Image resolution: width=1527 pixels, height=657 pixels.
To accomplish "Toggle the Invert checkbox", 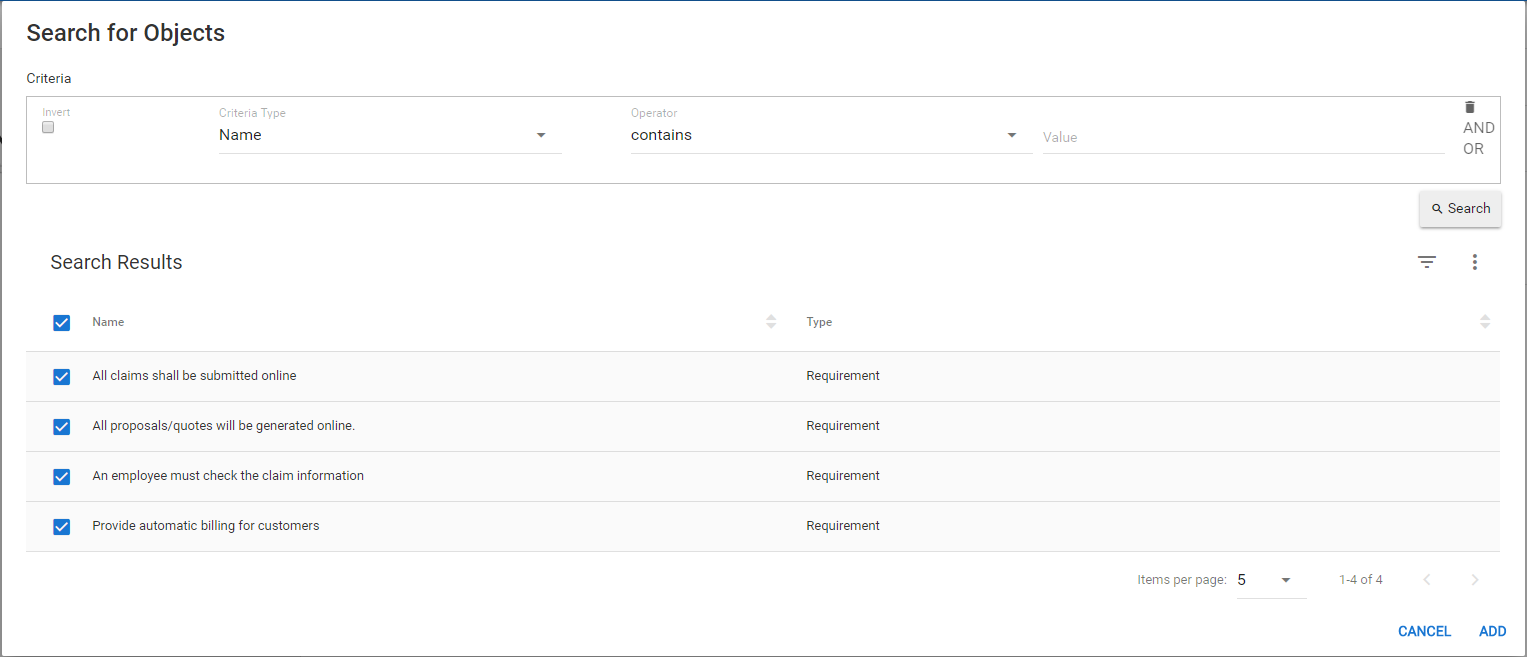I will [x=48, y=128].
